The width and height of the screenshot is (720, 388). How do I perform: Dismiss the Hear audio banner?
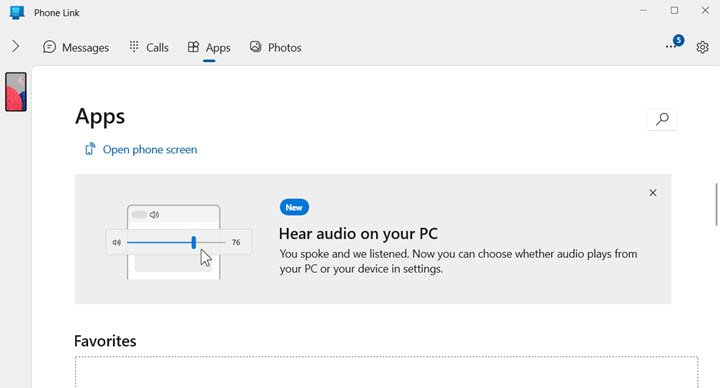[652, 193]
